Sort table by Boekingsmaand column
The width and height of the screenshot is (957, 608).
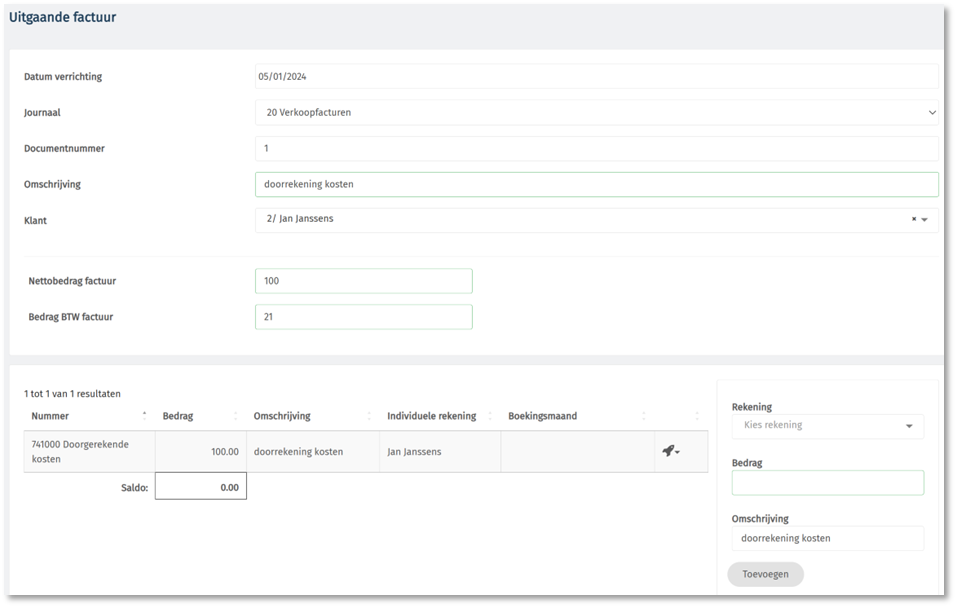(577, 416)
